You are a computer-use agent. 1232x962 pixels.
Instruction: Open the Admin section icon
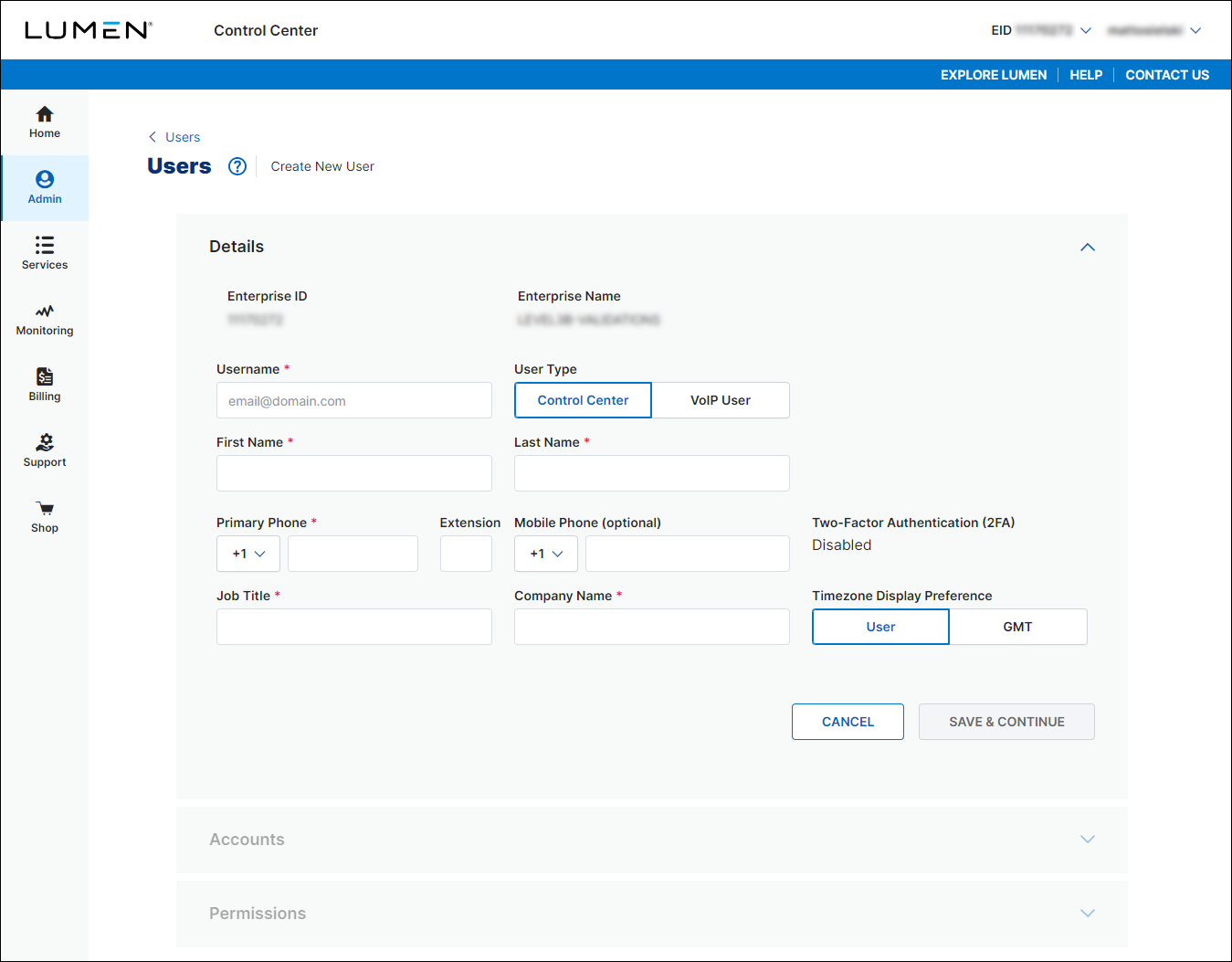45,179
